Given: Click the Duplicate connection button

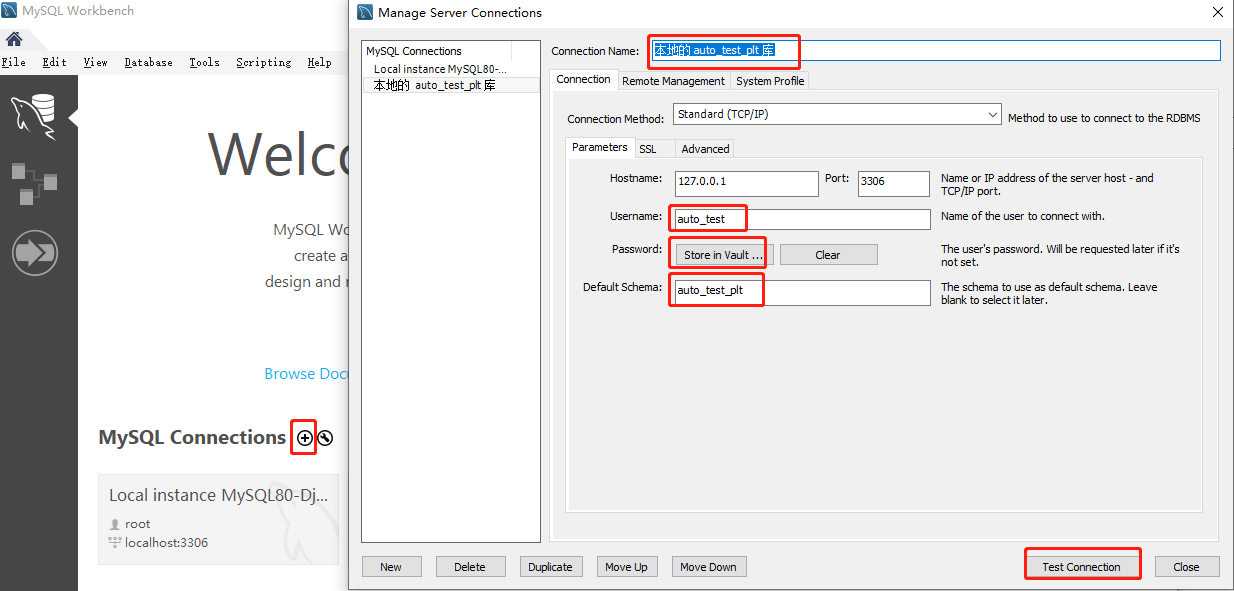Looking at the screenshot, I should click(550, 567).
